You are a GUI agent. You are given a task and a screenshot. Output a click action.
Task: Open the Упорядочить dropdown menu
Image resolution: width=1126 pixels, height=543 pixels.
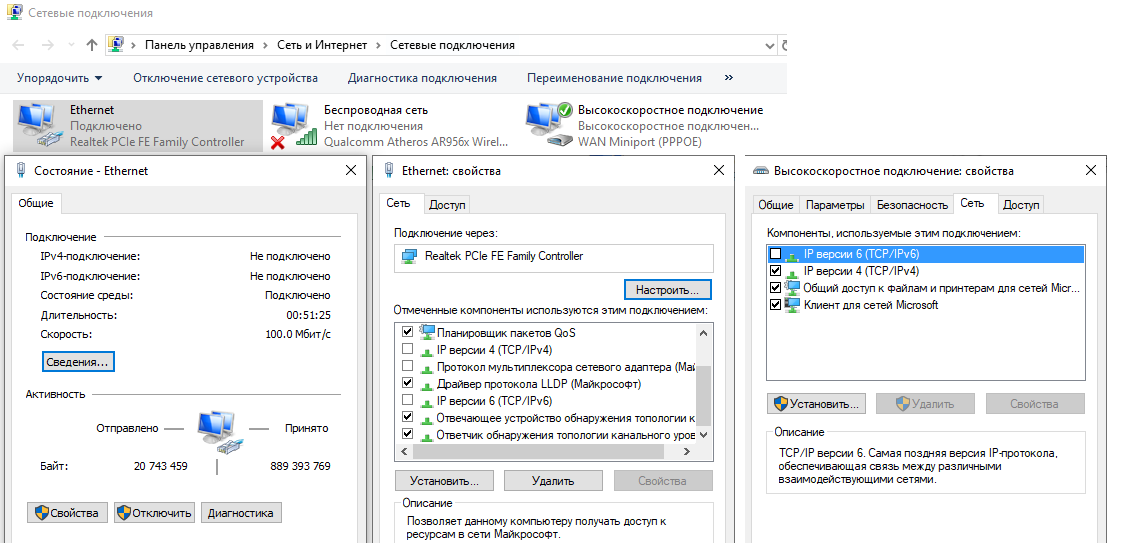[x=60, y=78]
